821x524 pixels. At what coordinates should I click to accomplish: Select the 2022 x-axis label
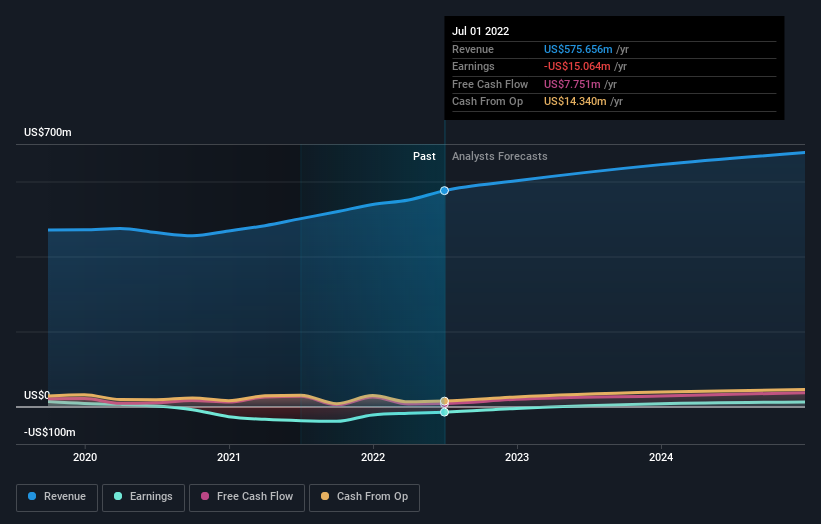coord(373,457)
